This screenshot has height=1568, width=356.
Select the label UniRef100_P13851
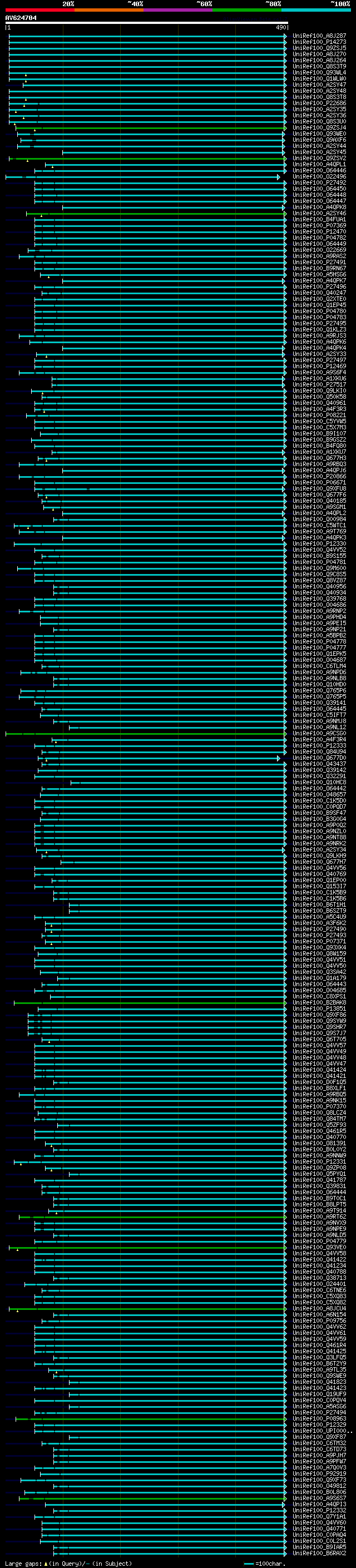pyautogui.click(x=319, y=1008)
